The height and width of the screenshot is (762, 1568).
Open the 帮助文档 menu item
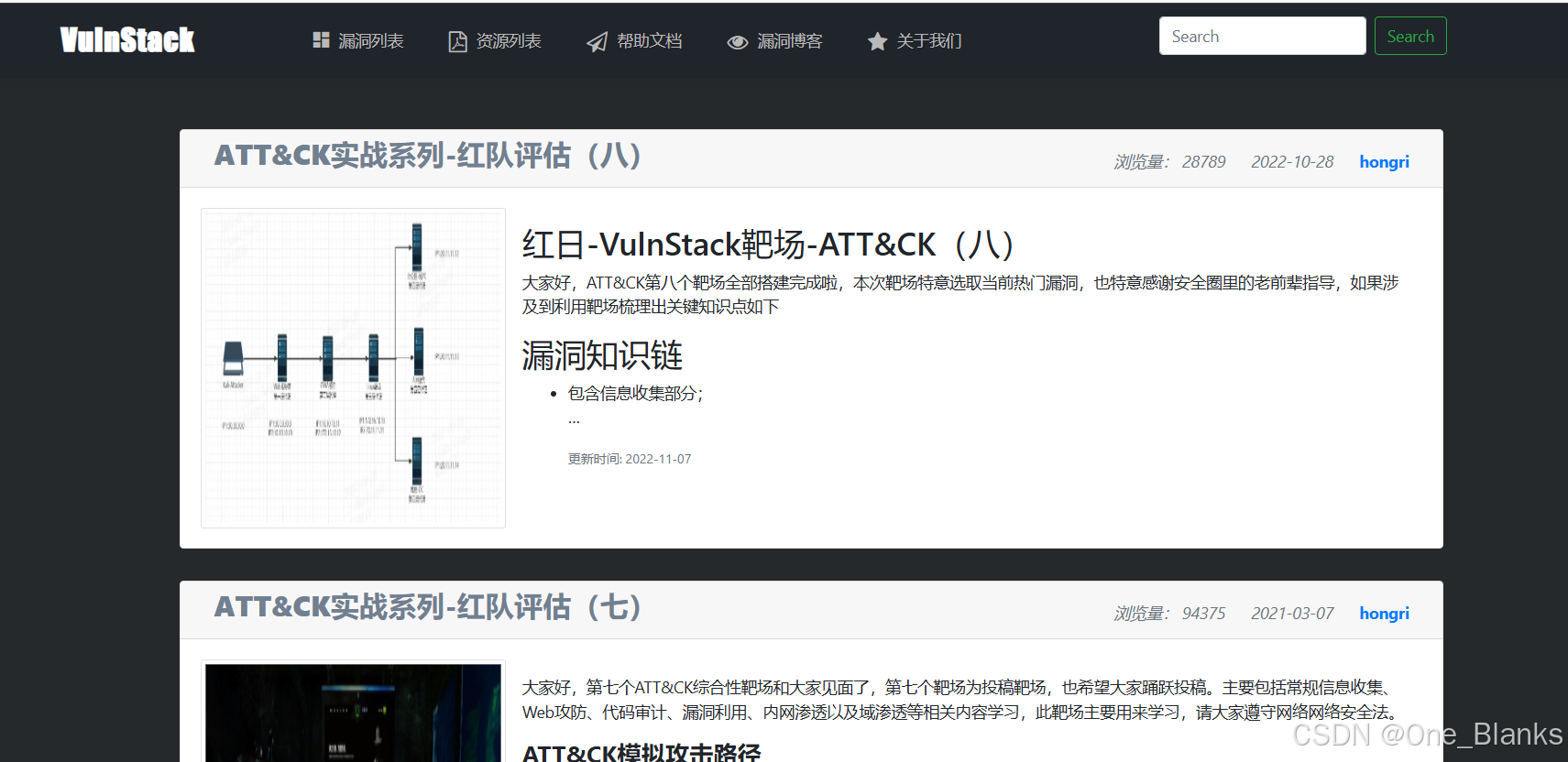click(650, 41)
